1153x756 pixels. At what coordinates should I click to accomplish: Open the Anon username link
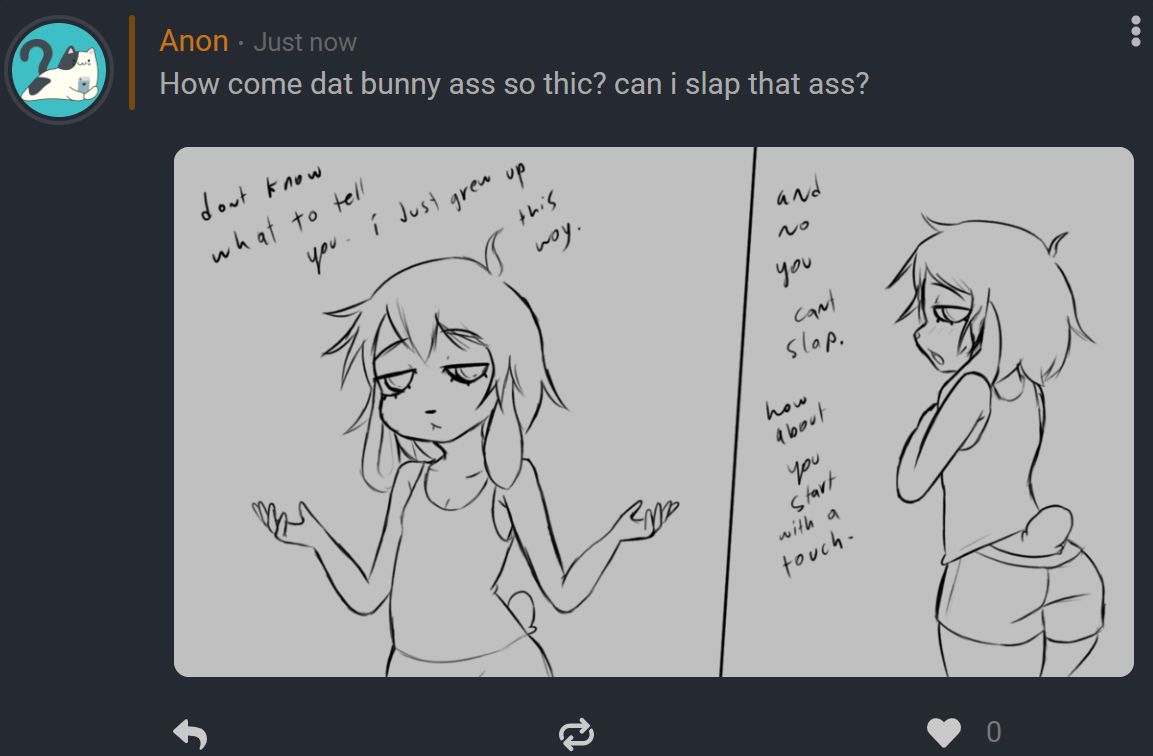coord(194,41)
